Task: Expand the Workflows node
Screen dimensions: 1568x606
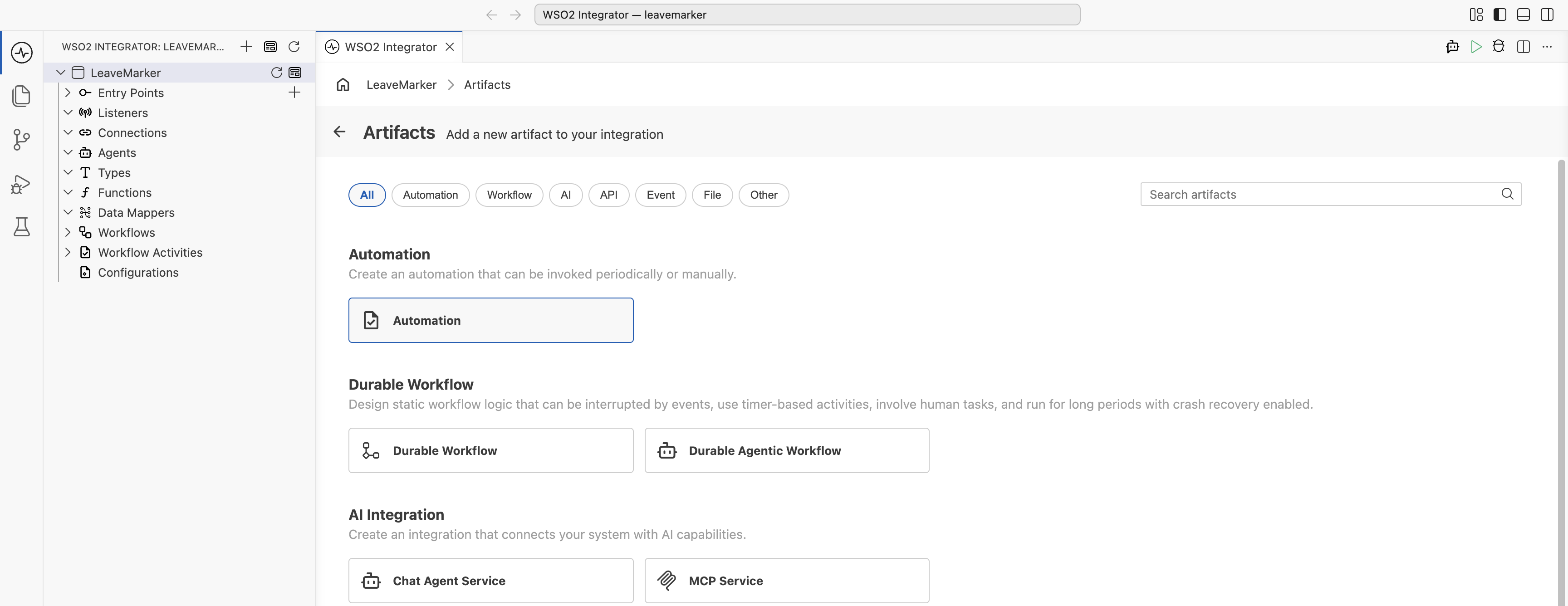Action: (x=68, y=232)
